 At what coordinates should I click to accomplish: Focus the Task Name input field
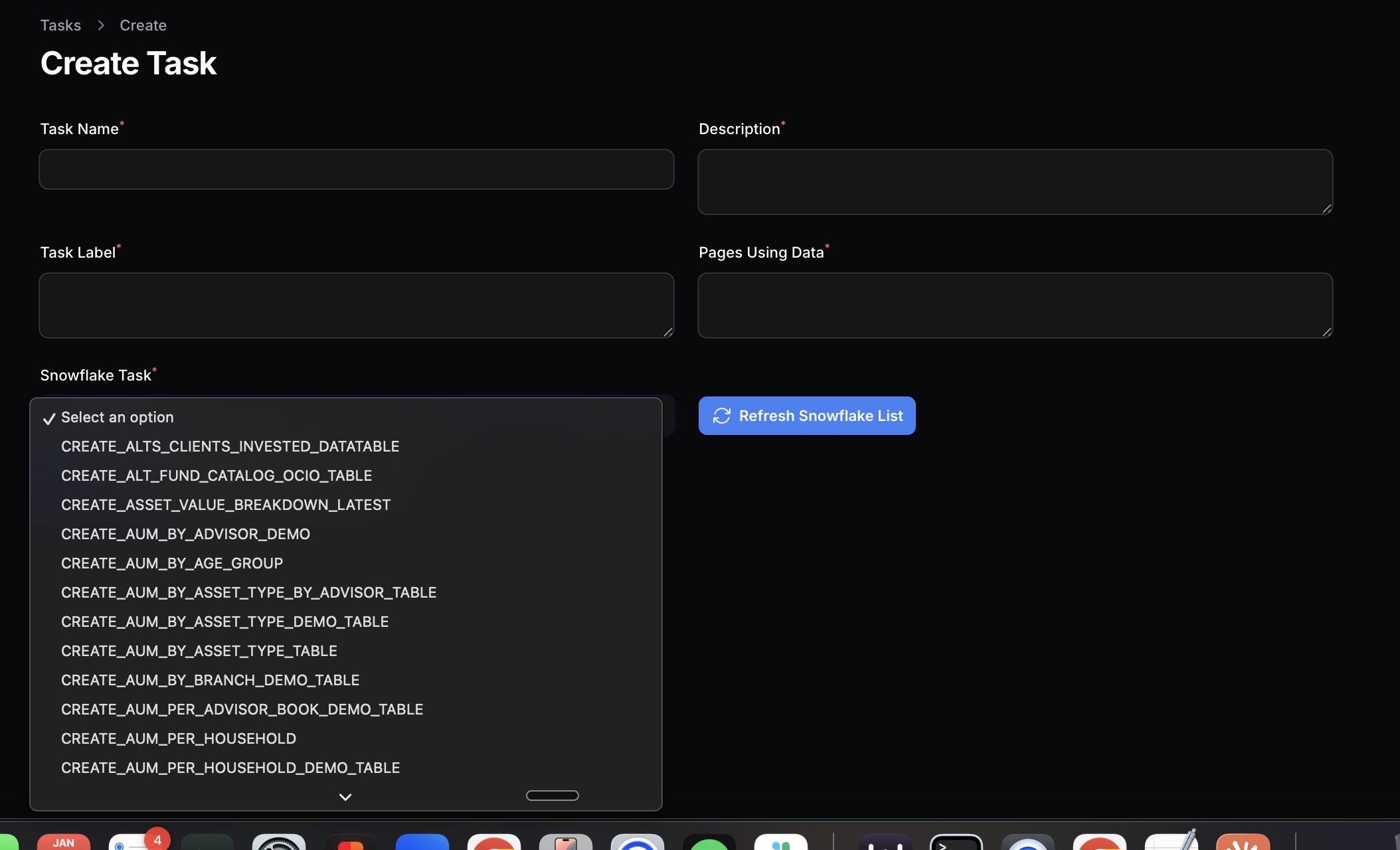[x=357, y=169]
